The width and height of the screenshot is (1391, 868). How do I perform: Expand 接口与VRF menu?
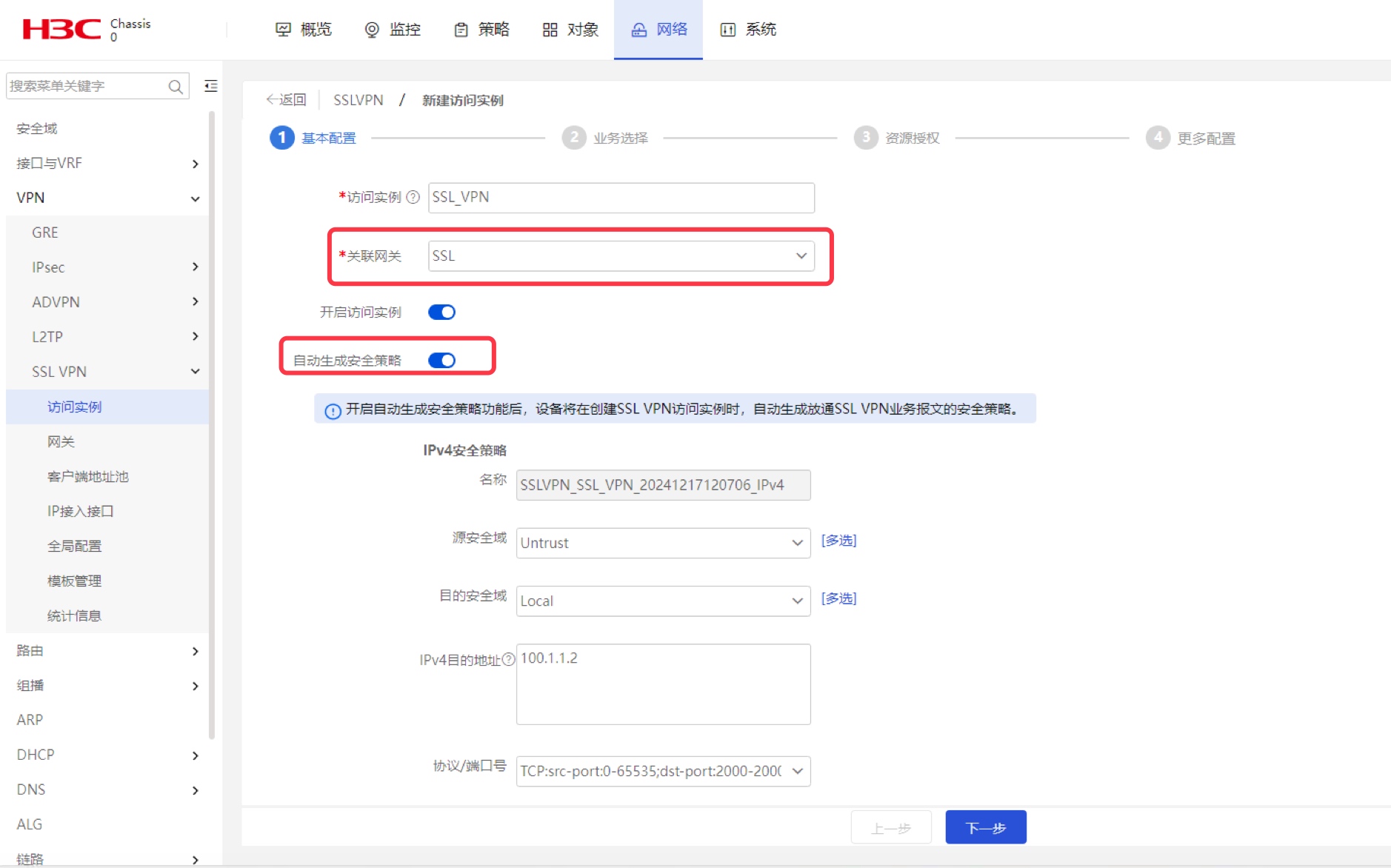tap(108, 163)
